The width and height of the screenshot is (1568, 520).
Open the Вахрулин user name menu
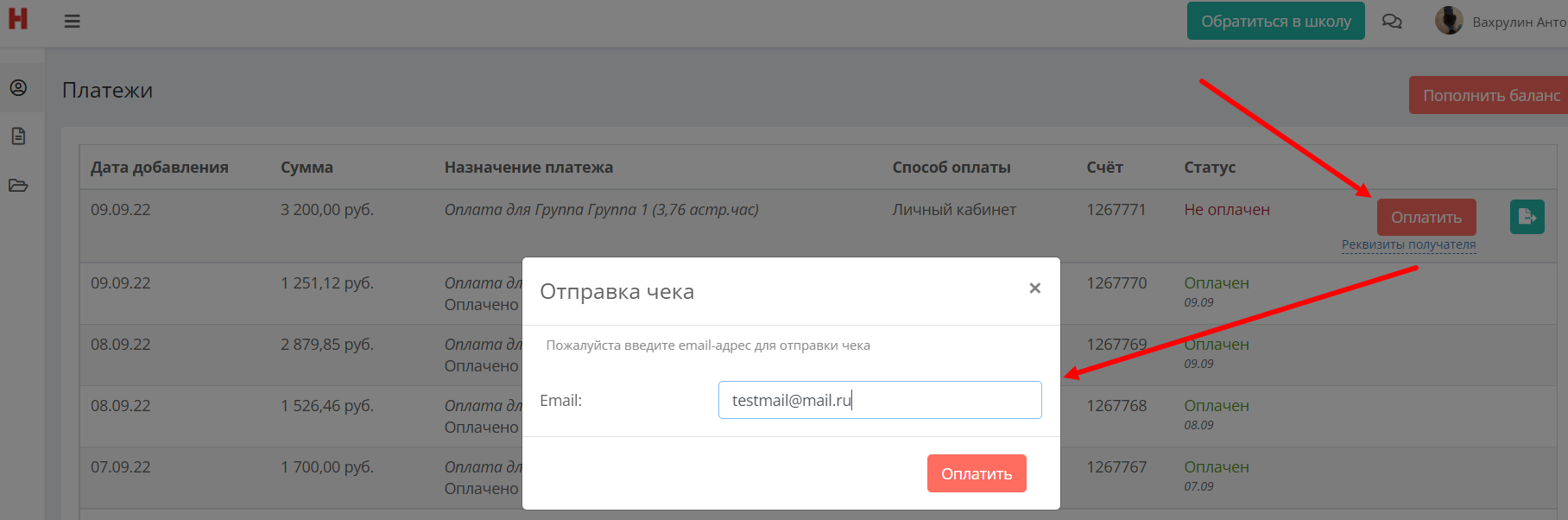pos(1520,22)
